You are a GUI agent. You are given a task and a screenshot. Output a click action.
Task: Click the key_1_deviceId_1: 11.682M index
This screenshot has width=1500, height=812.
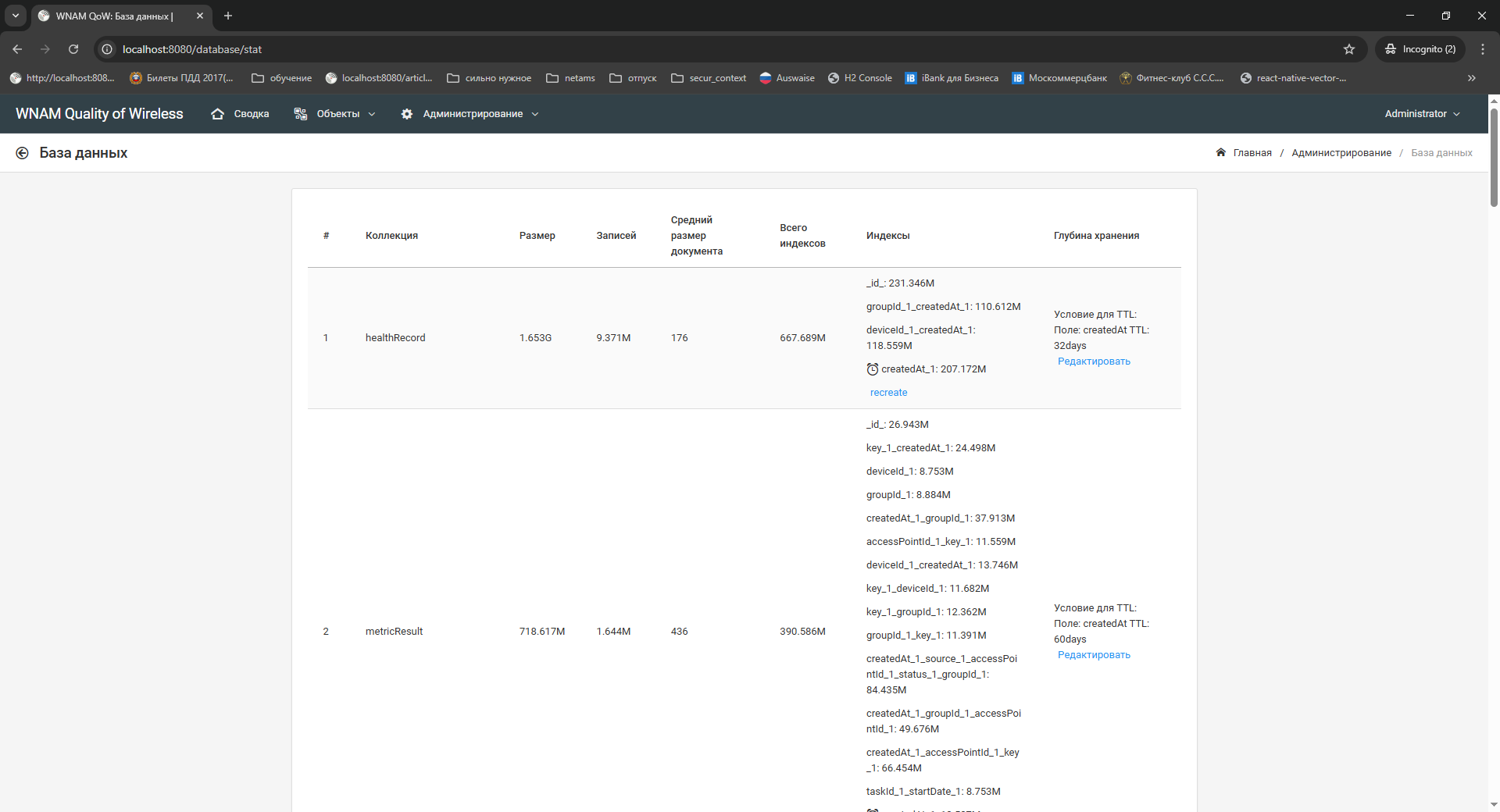point(927,589)
